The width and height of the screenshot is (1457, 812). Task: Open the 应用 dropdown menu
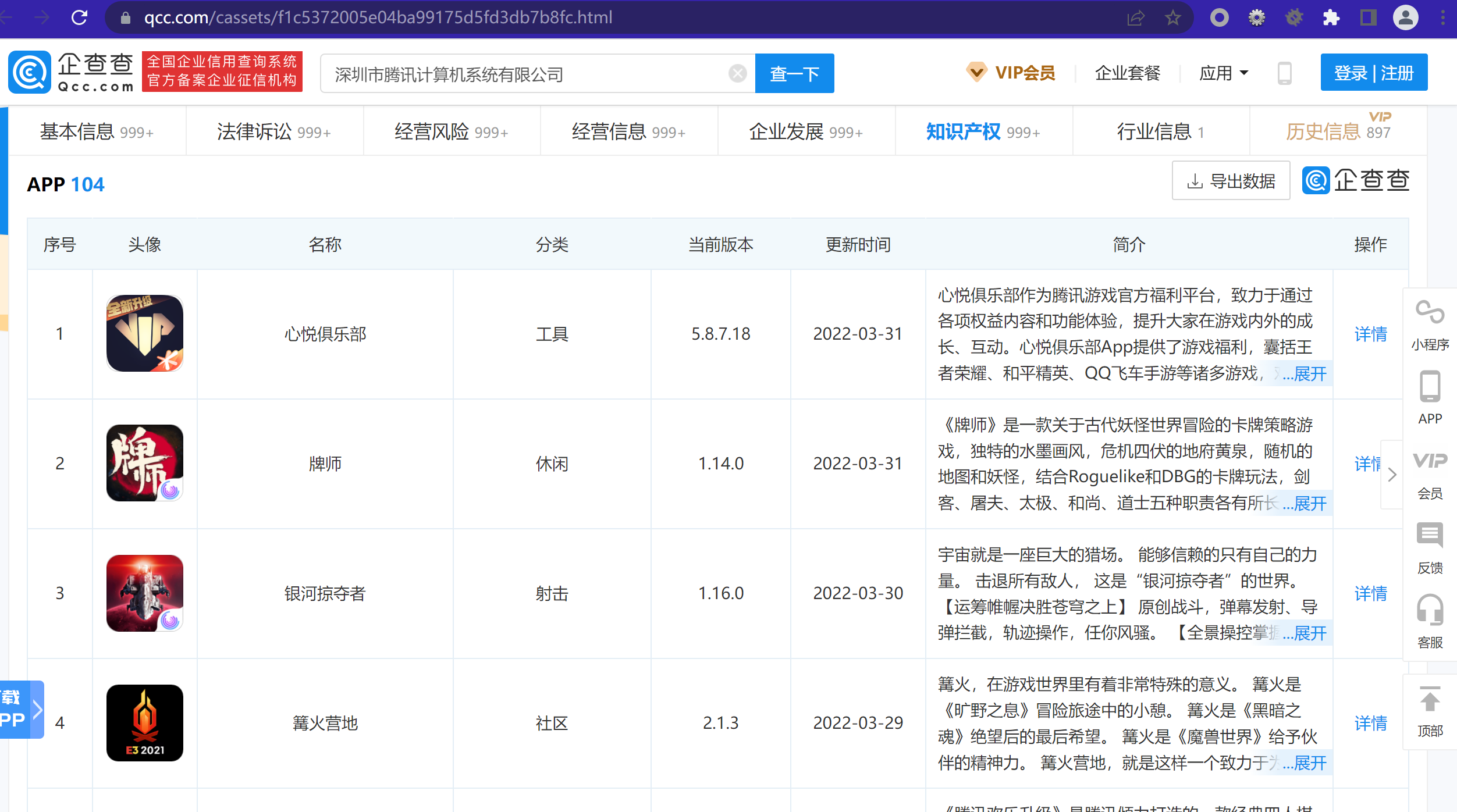click(1223, 73)
